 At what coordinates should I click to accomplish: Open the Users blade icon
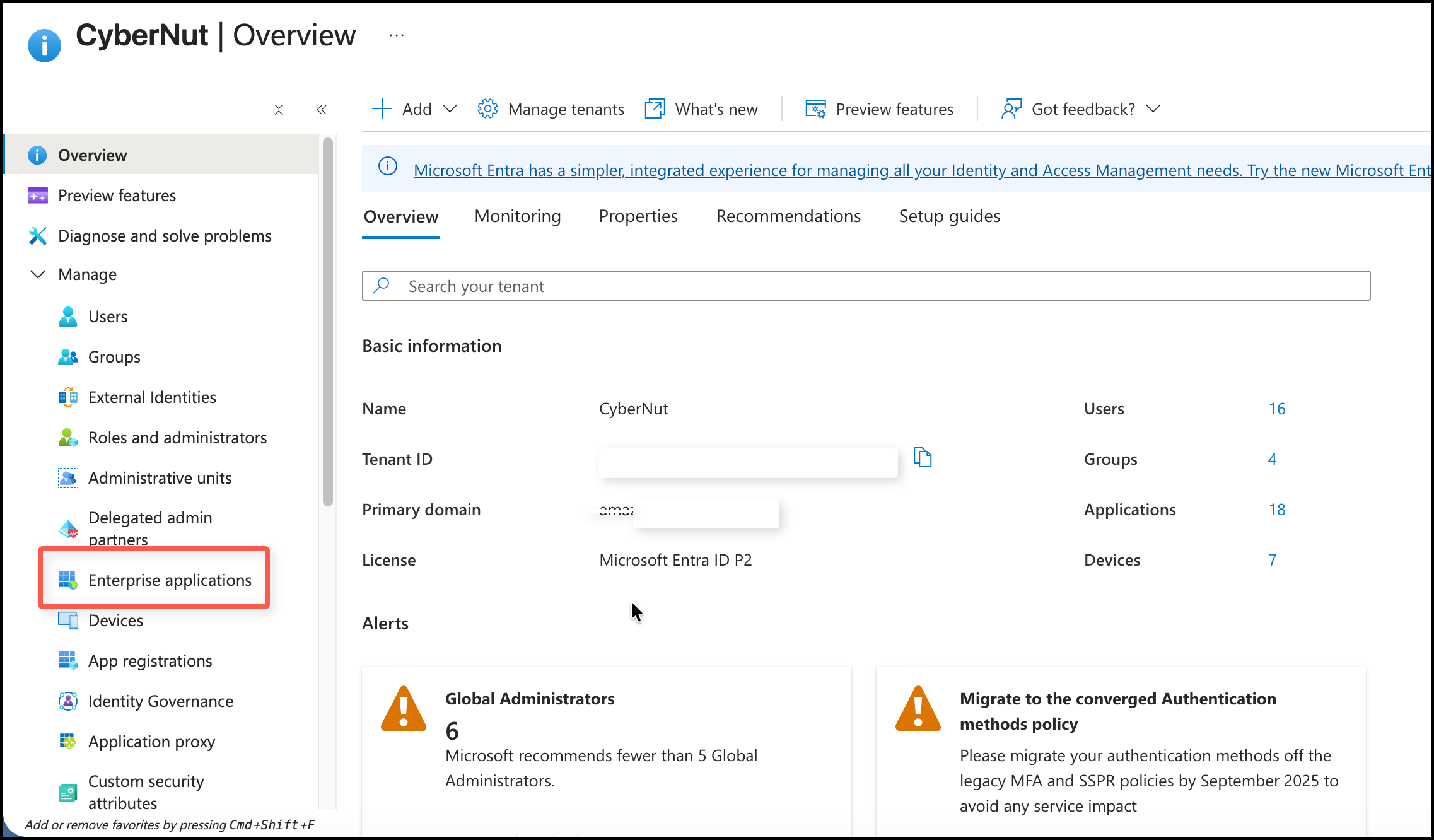tap(67, 317)
